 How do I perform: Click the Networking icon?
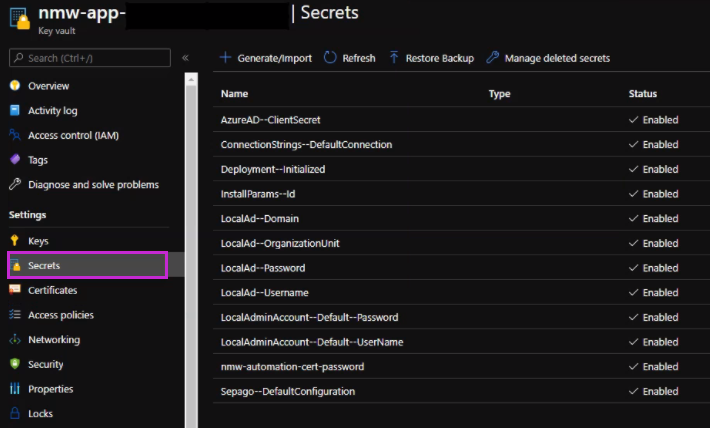point(15,339)
